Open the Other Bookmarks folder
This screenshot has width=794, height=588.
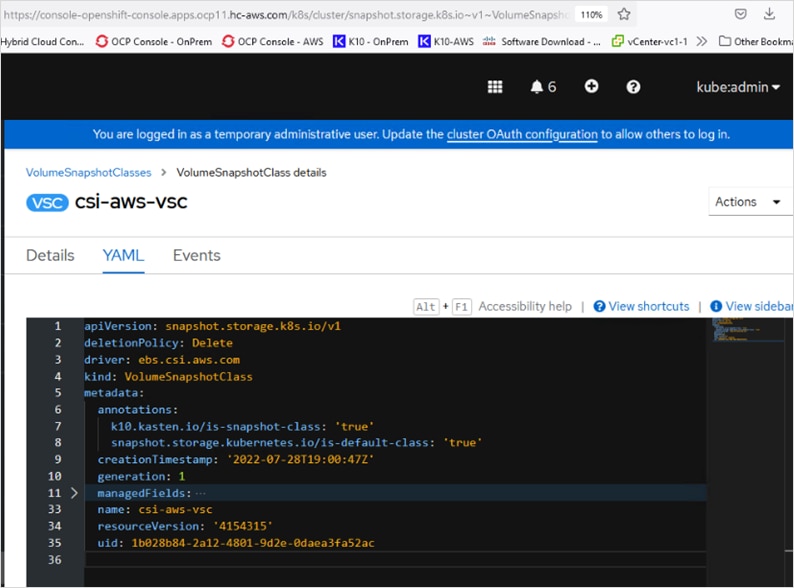[x=756, y=42]
